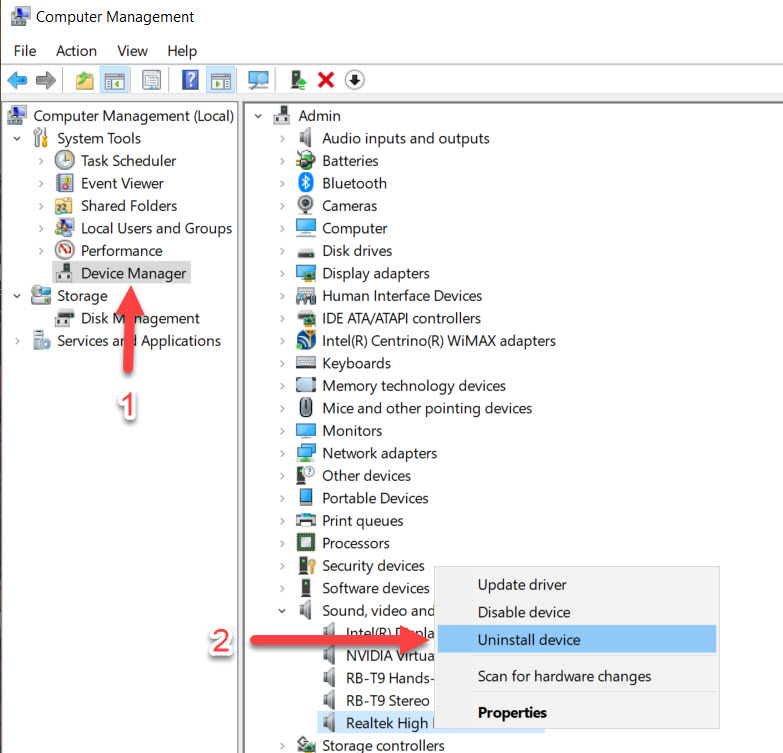The image size is (783, 753).
Task: Click the Forward arrow toolbar icon
Action: click(46, 80)
